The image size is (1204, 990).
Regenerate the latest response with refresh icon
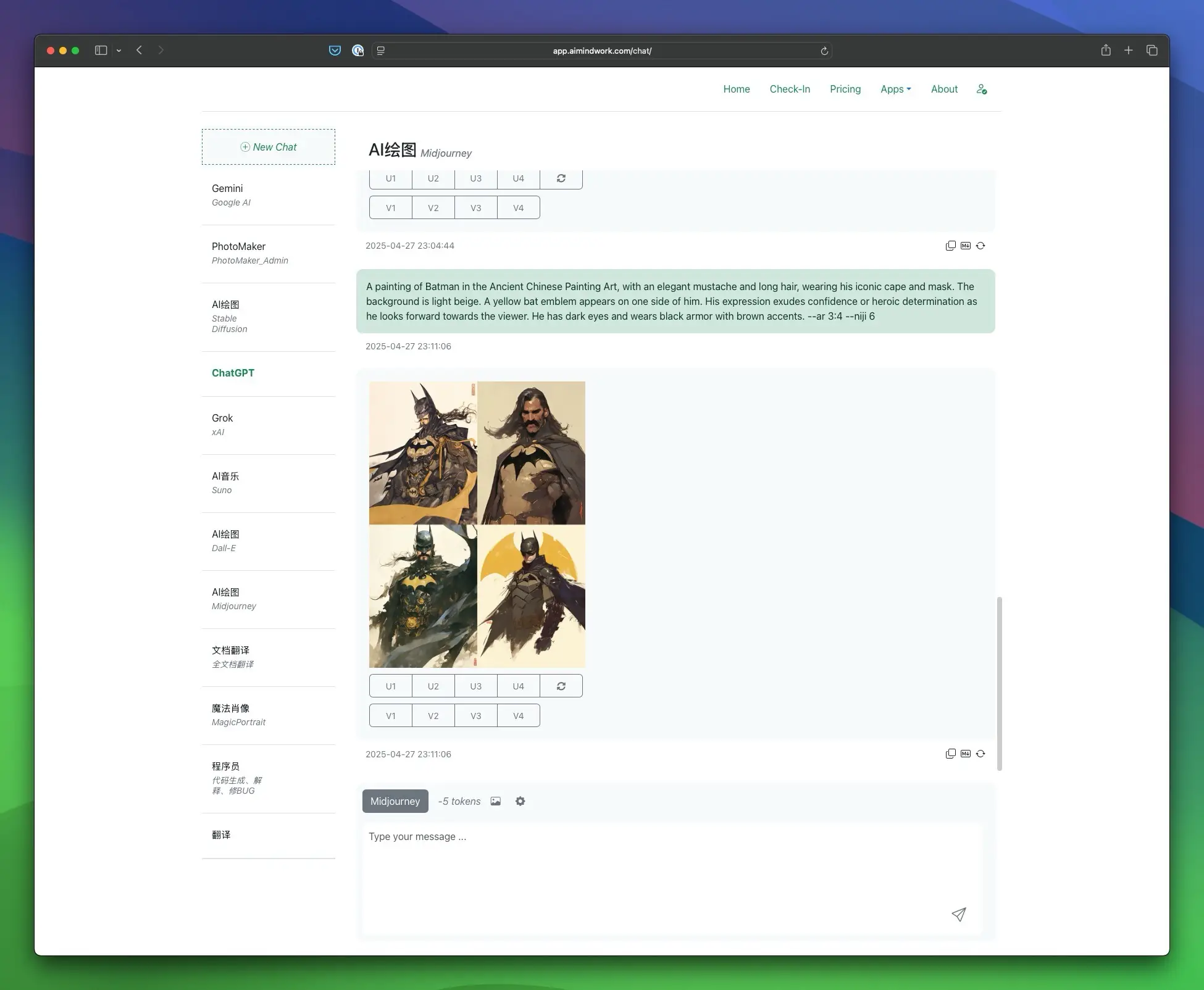pyautogui.click(x=980, y=754)
